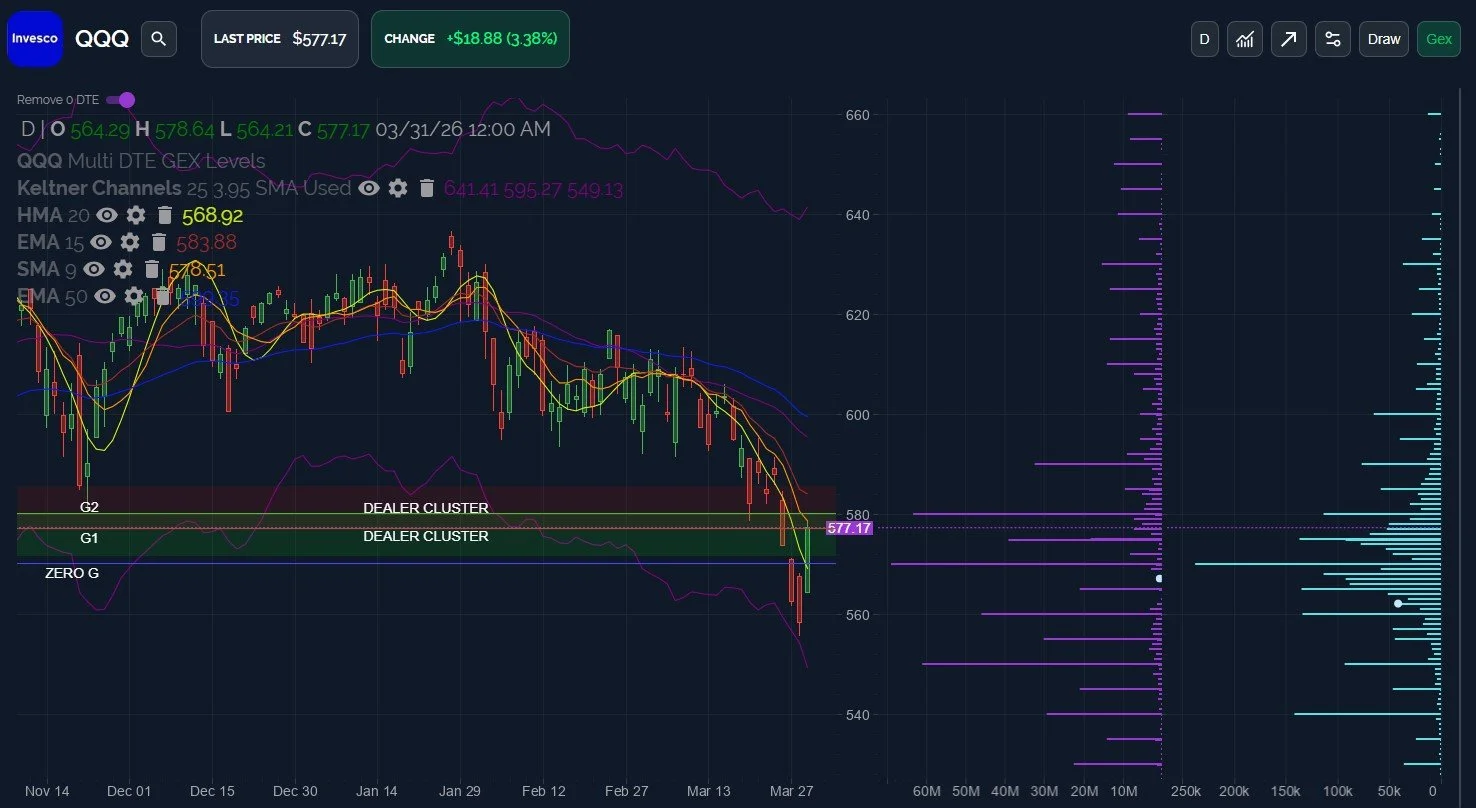Viewport: 1476px width, 808px height.
Task: Click the G2 level label
Action: click(x=89, y=507)
